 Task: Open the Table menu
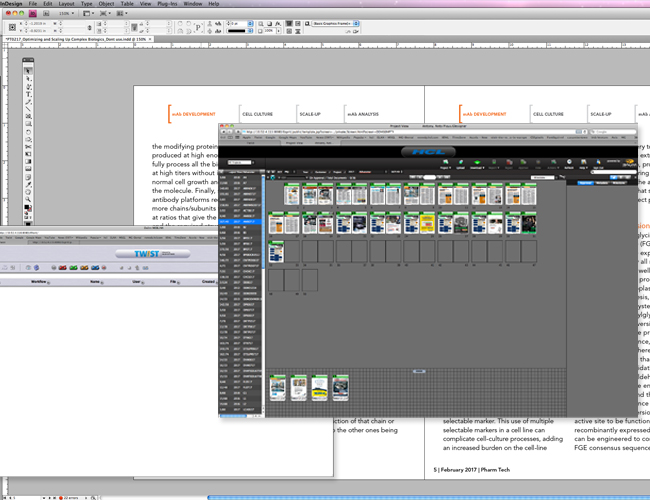coord(127,4)
